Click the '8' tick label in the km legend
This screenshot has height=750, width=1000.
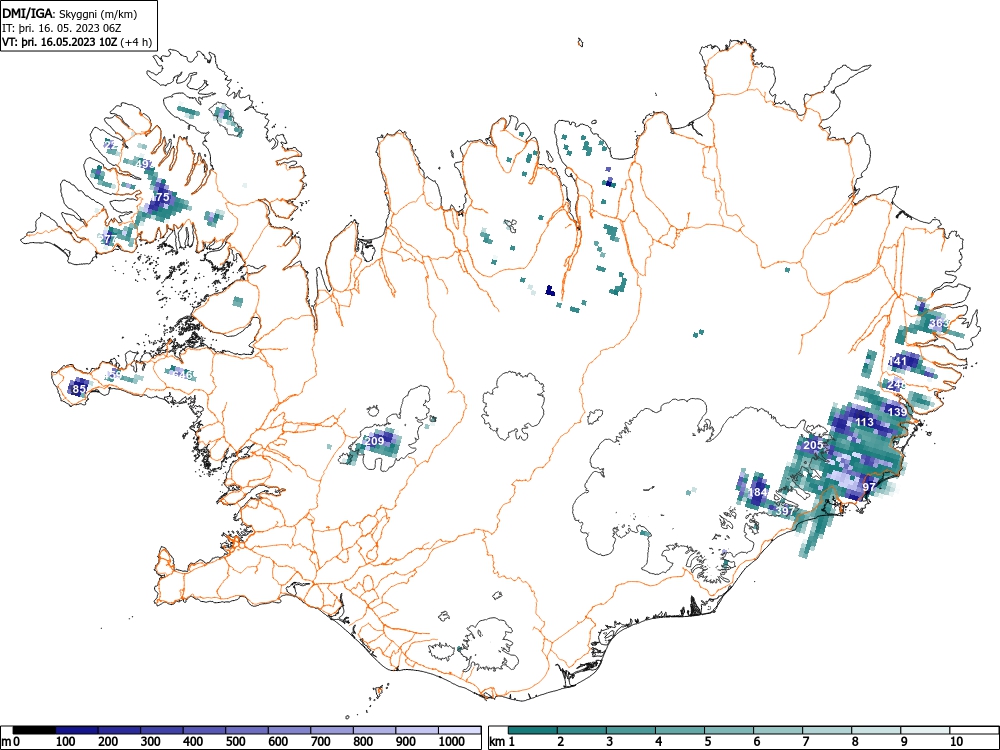click(x=855, y=742)
